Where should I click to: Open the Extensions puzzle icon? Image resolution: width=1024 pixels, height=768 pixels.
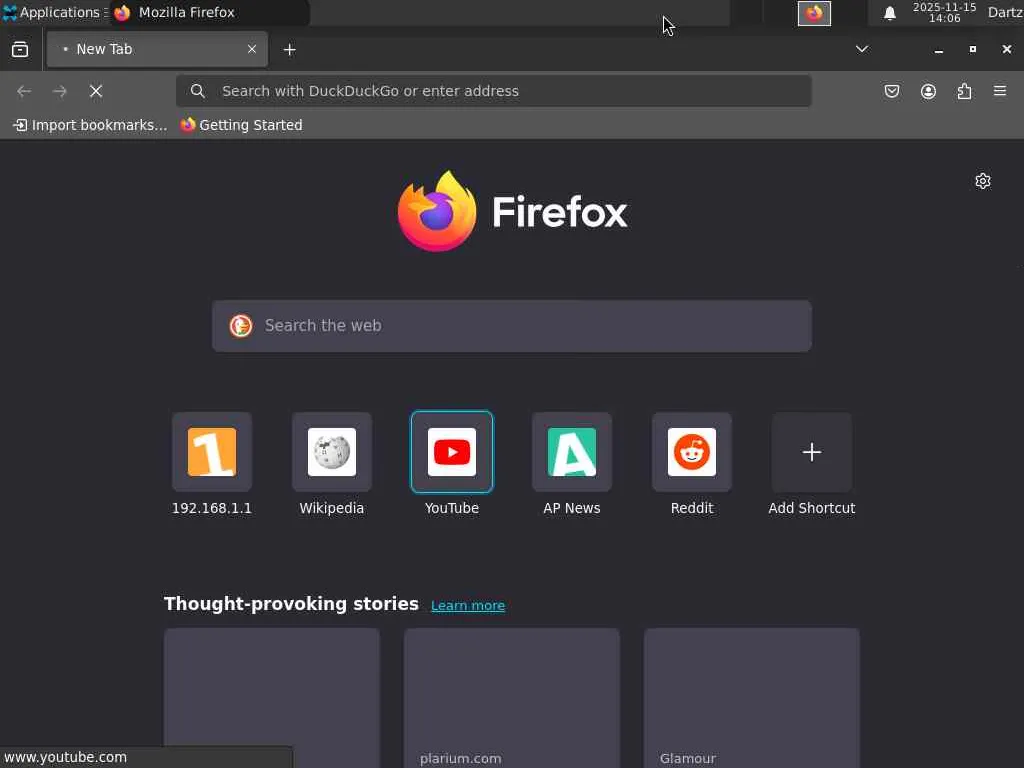tap(964, 91)
